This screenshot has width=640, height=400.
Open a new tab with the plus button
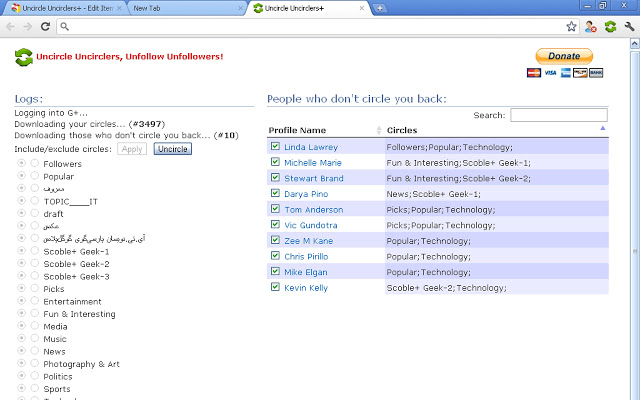[x=380, y=8]
